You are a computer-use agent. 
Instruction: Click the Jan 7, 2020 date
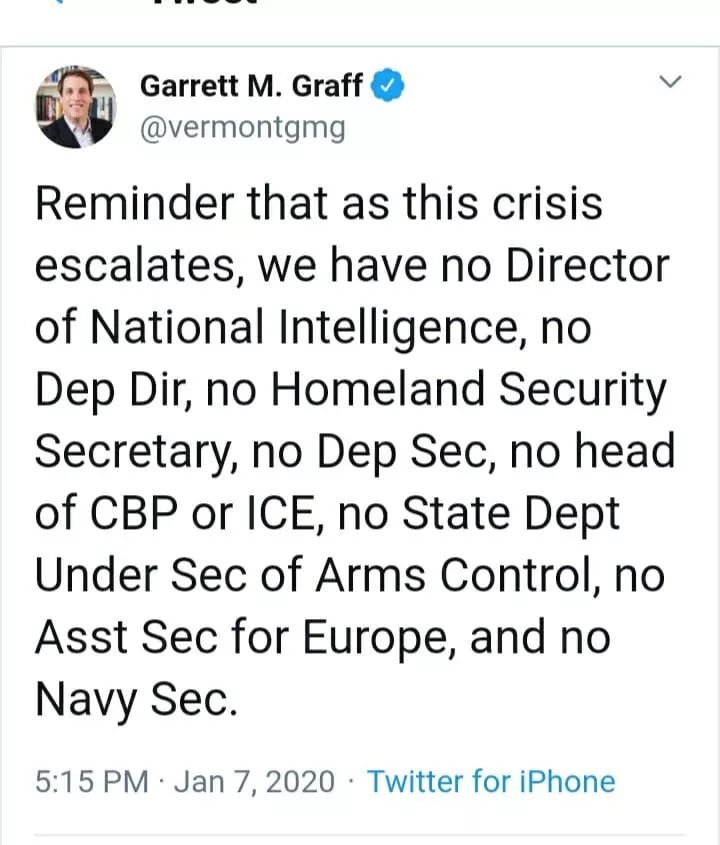click(255, 781)
